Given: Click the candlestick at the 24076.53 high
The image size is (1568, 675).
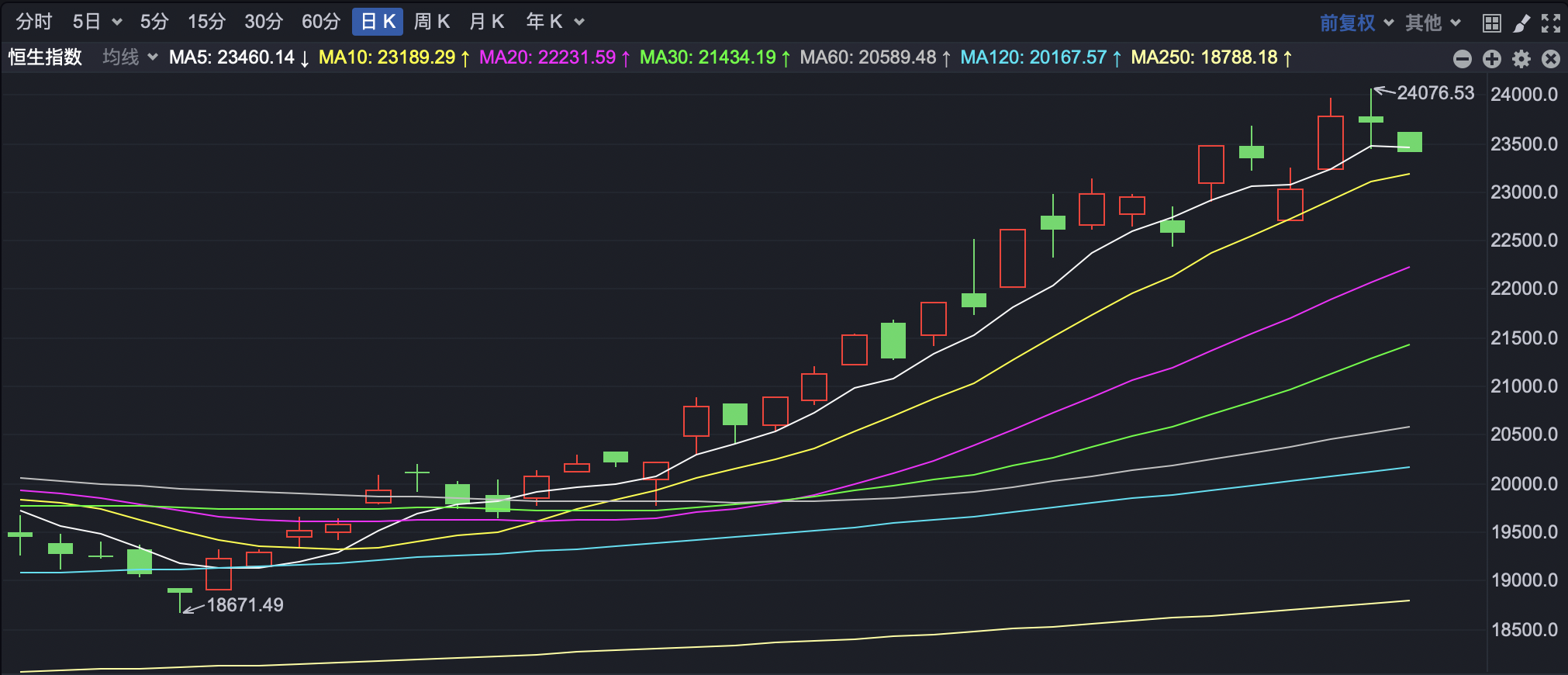Looking at the screenshot, I should point(1371,119).
